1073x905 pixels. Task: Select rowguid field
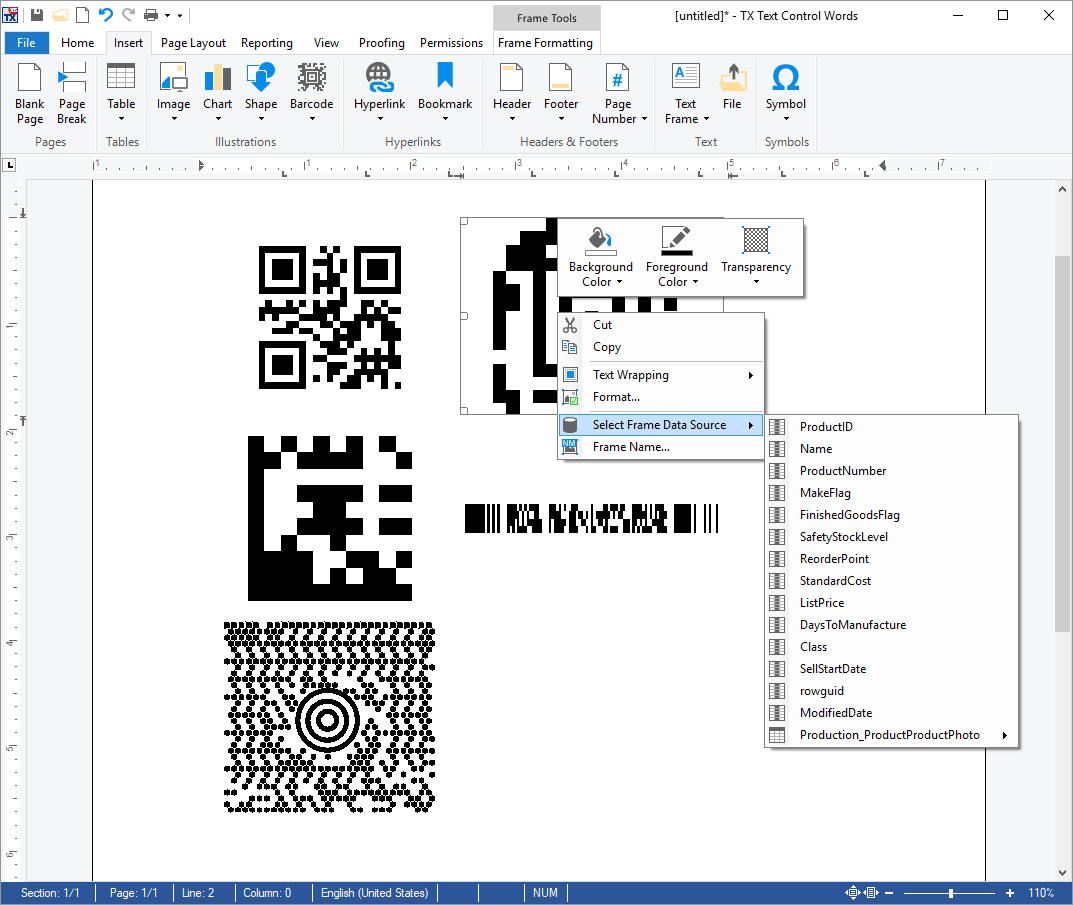click(x=891, y=691)
